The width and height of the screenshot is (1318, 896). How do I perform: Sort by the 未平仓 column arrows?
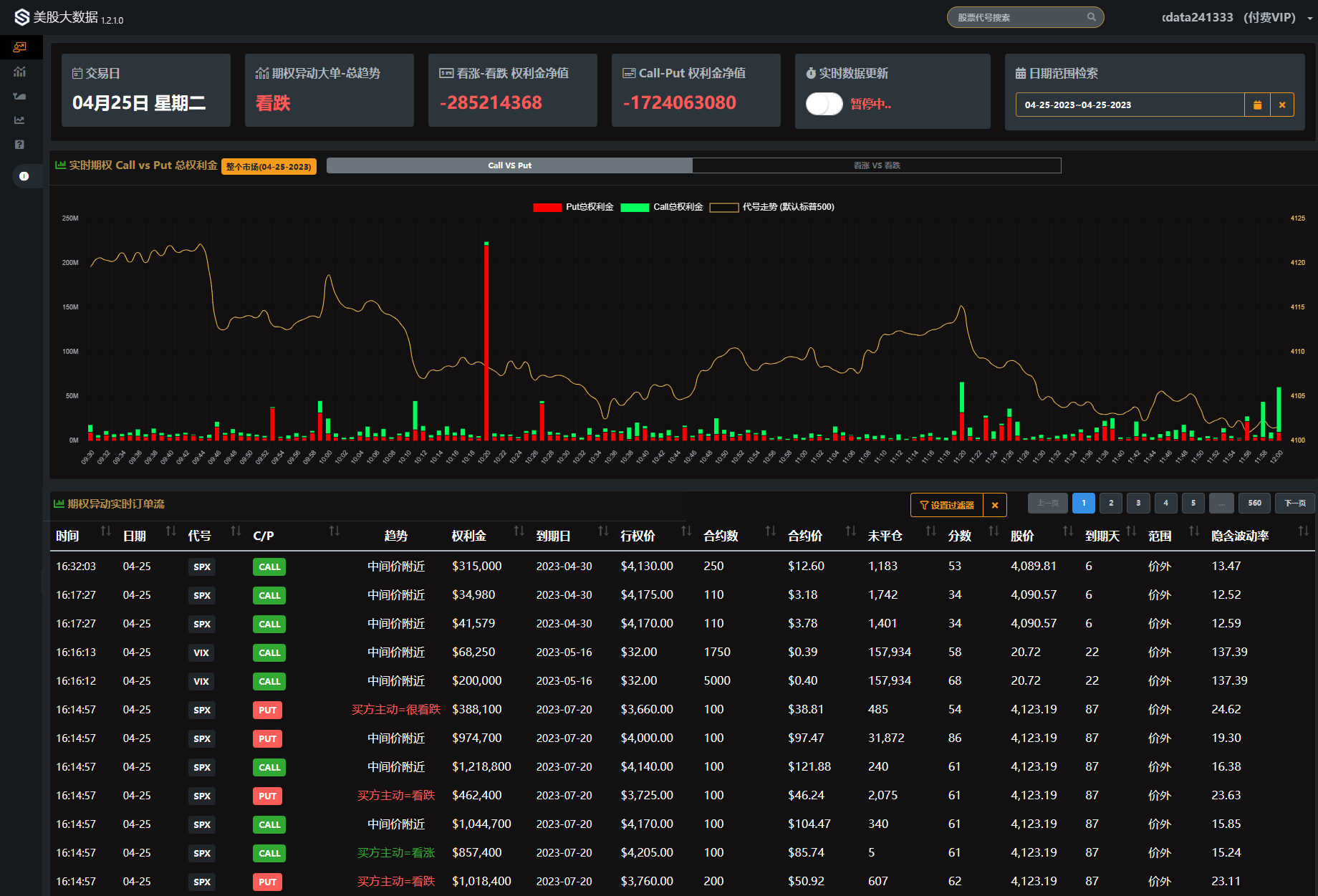(931, 531)
